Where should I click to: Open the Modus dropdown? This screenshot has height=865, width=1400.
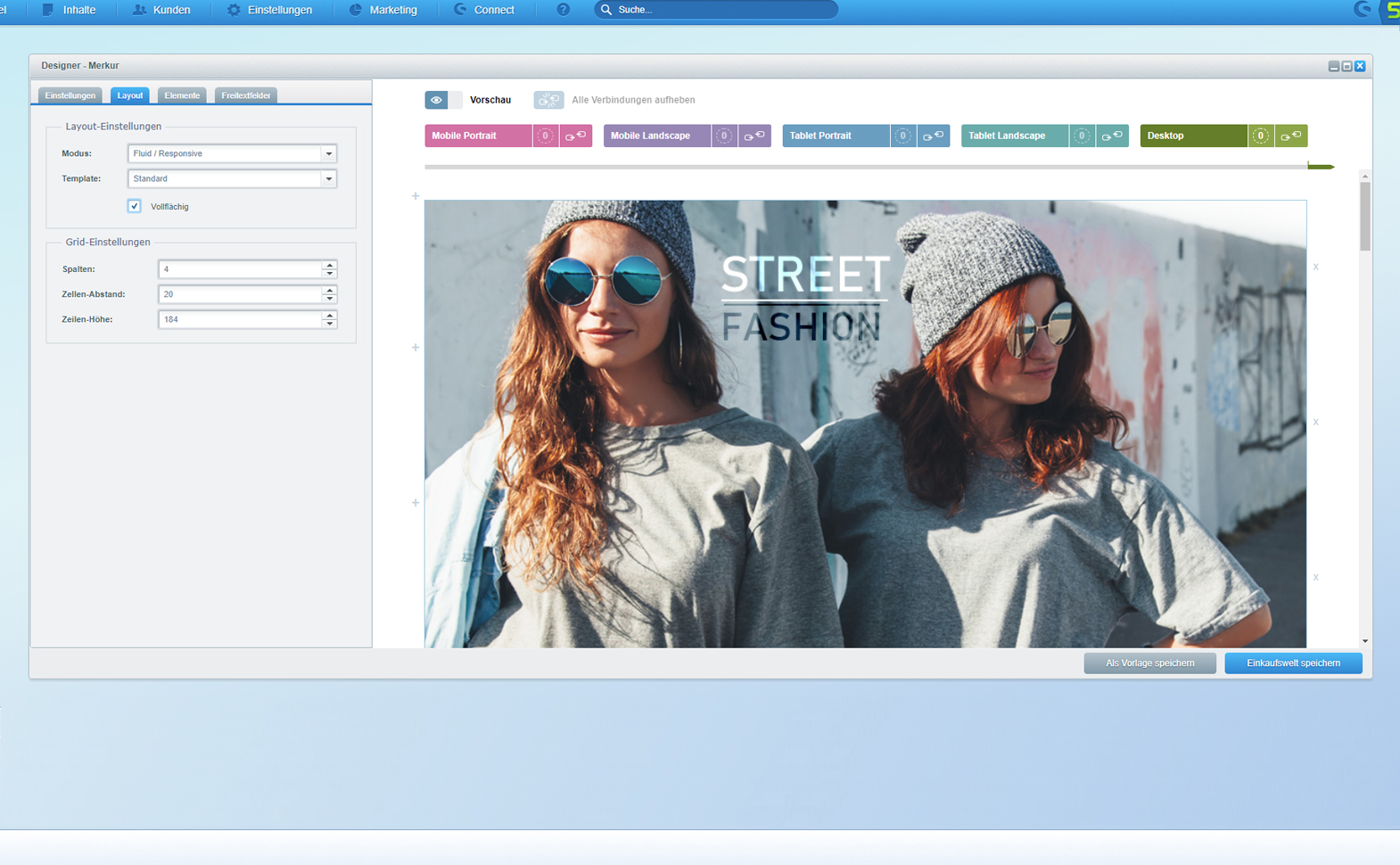(x=328, y=153)
